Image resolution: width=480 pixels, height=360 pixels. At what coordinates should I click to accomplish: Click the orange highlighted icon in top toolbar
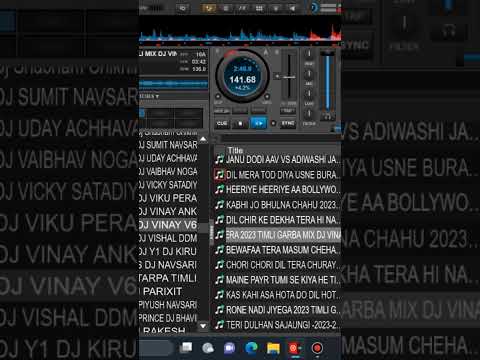[x=208, y=8]
